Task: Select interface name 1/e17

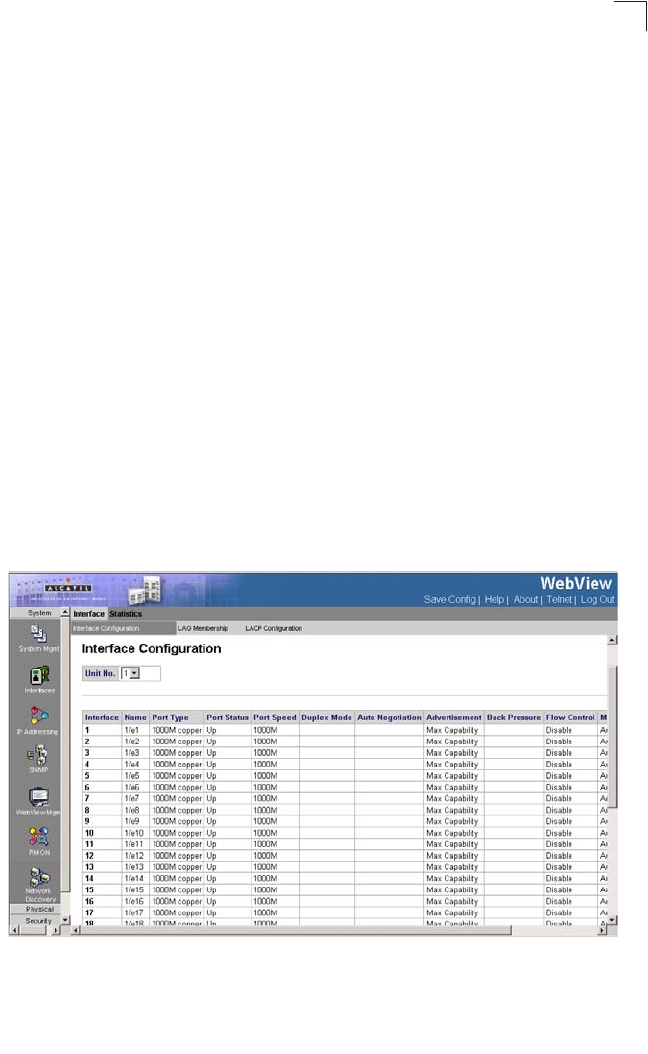Action: 134,913
